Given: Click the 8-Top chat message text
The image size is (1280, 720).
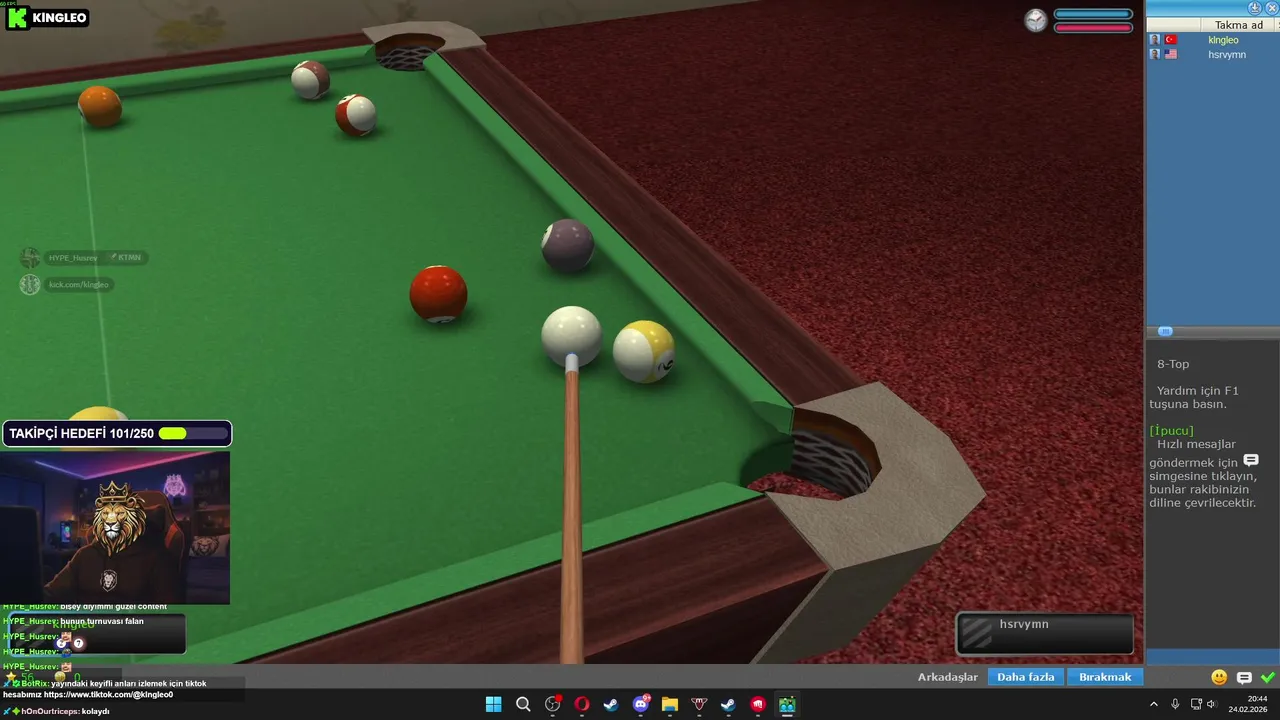Looking at the screenshot, I should pyautogui.click(x=1173, y=364).
